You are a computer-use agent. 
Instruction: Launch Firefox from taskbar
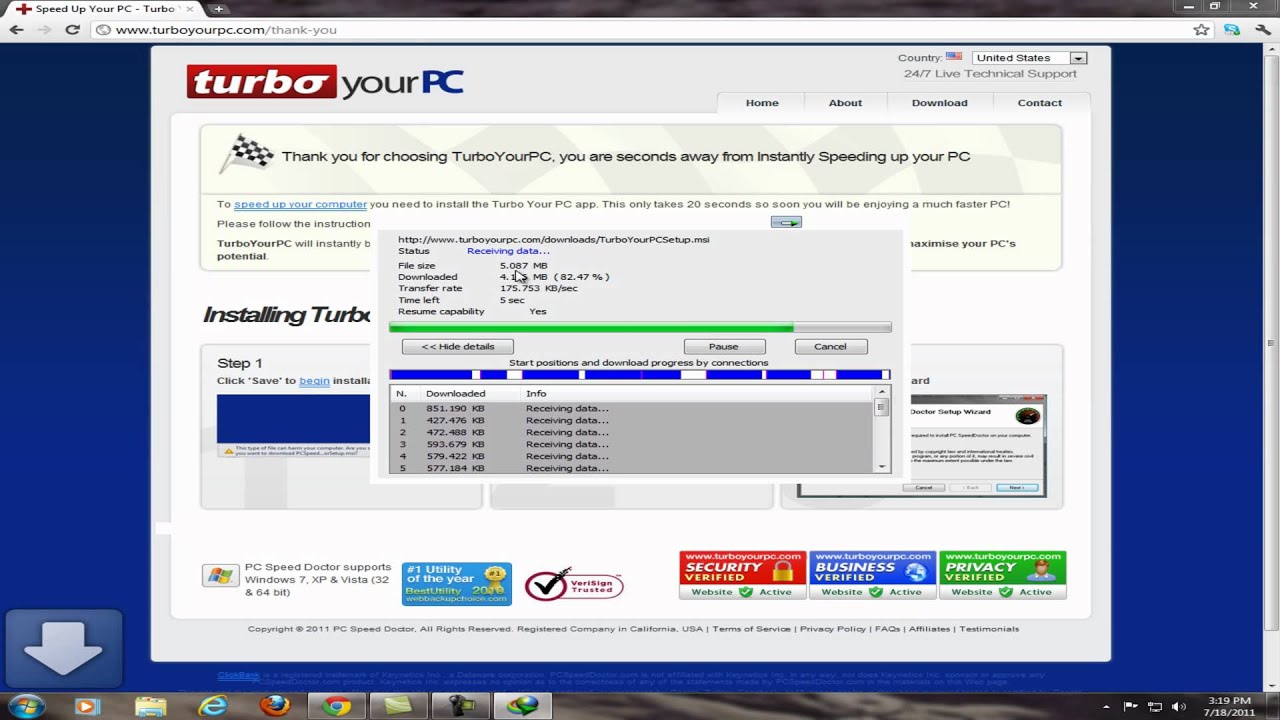pyautogui.click(x=275, y=706)
